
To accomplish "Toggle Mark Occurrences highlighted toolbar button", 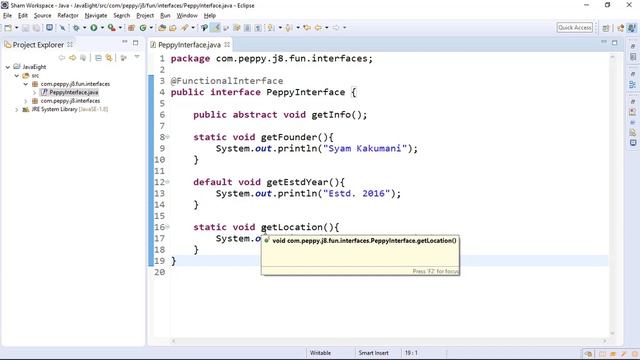I will [216, 28].
